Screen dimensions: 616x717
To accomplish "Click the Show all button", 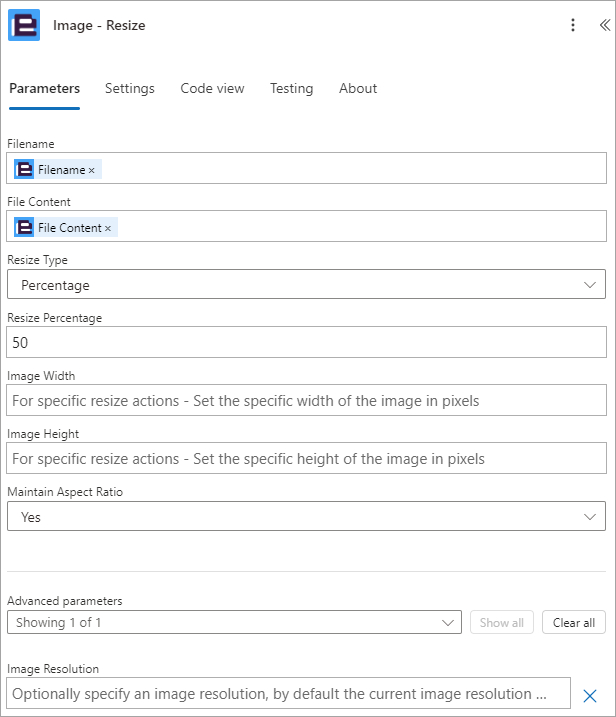I will click(502, 622).
